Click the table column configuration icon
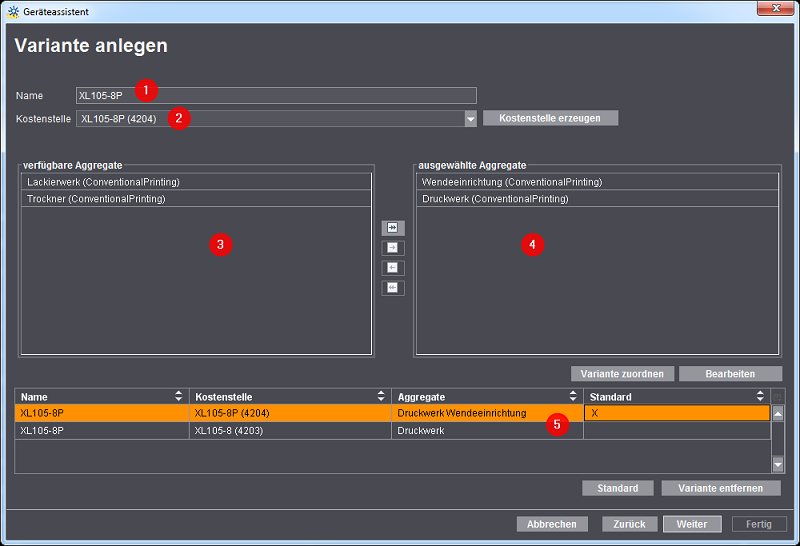The height and width of the screenshot is (546, 800). point(778,397)
